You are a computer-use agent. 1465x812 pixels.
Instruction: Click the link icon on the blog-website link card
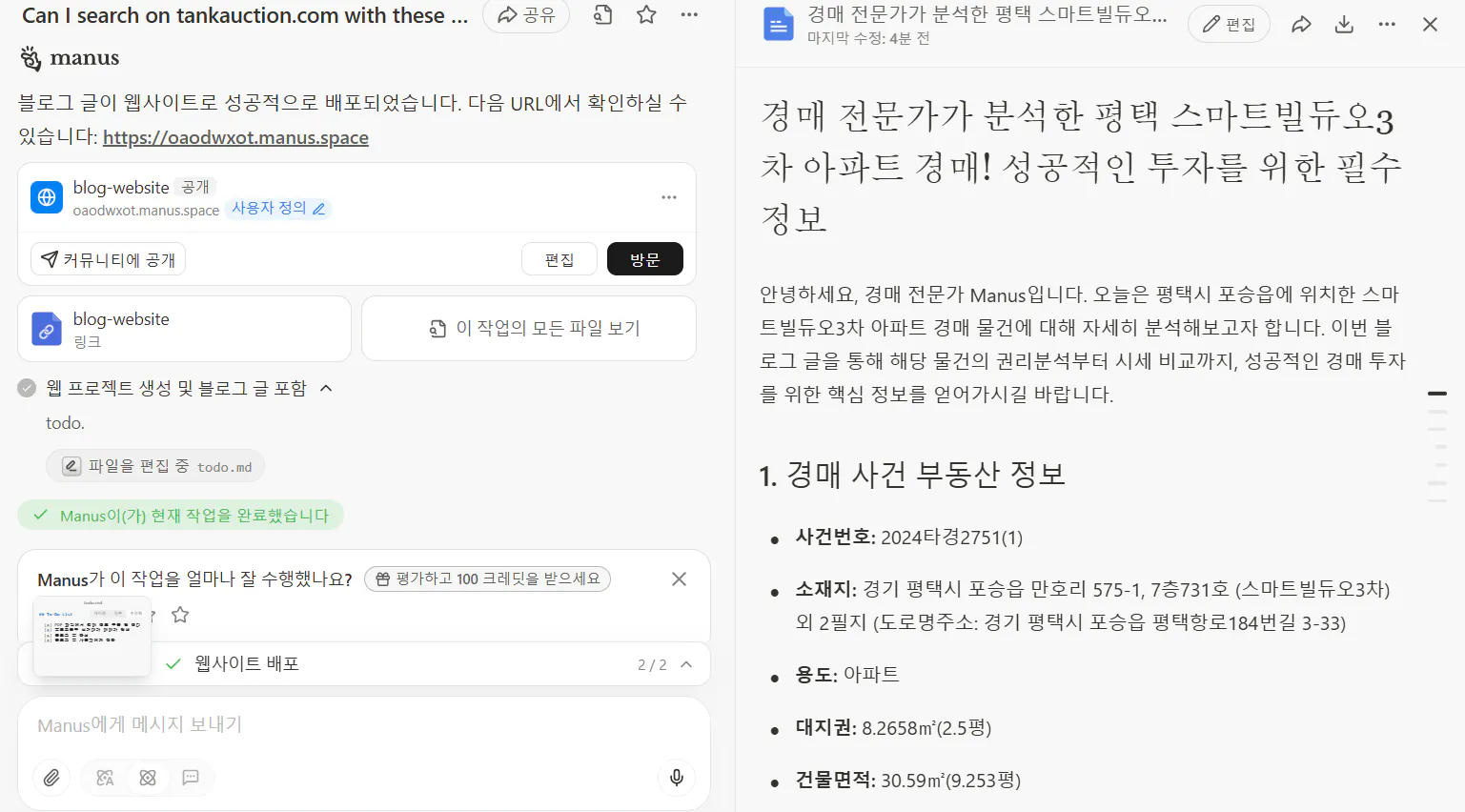pos(46,328)
